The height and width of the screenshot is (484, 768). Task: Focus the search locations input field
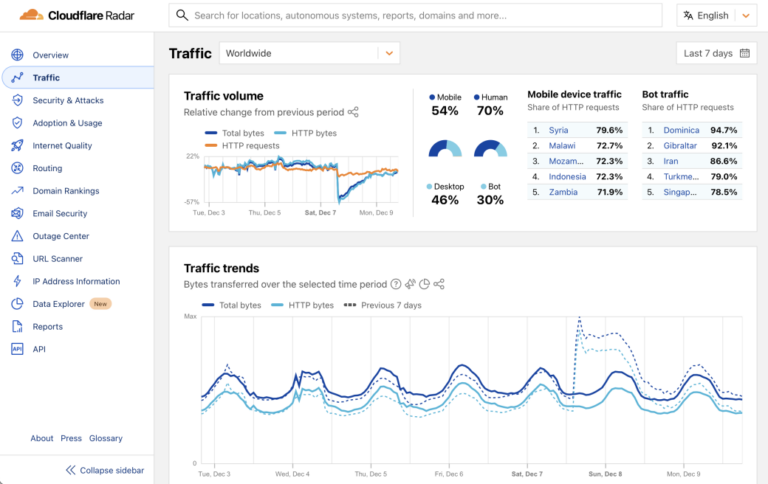[x=415, y=16]
